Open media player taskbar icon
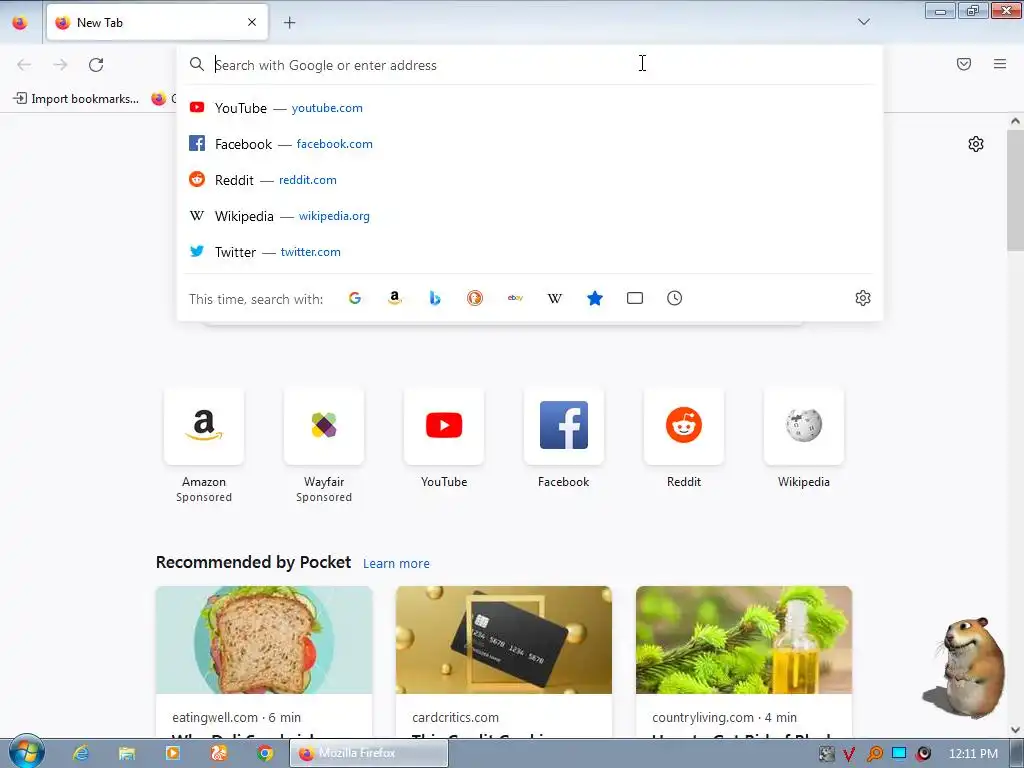1024x768 pixels. tap(172, 753)
